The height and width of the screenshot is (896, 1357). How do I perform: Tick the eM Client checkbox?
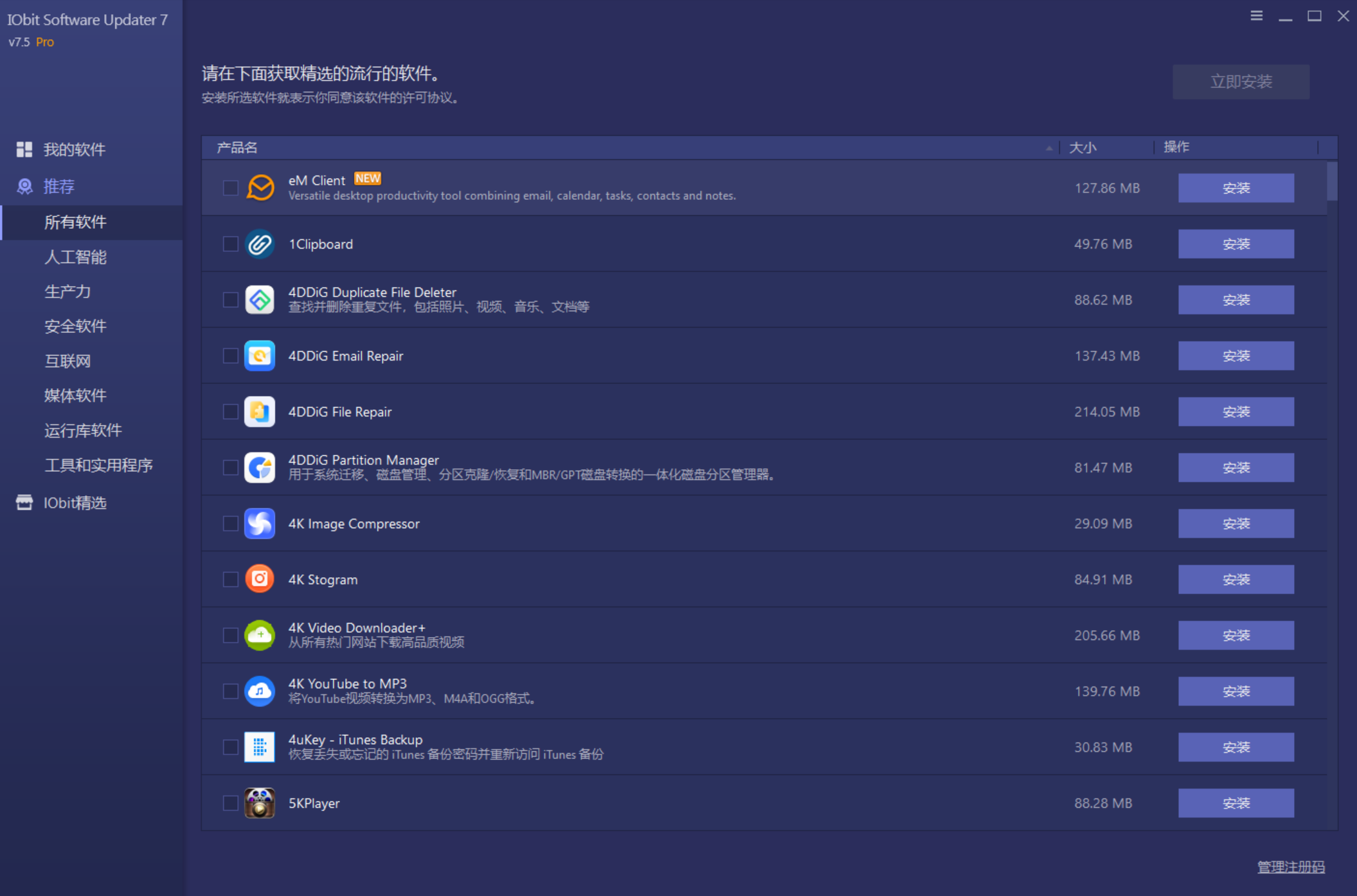tap(230, 188)
